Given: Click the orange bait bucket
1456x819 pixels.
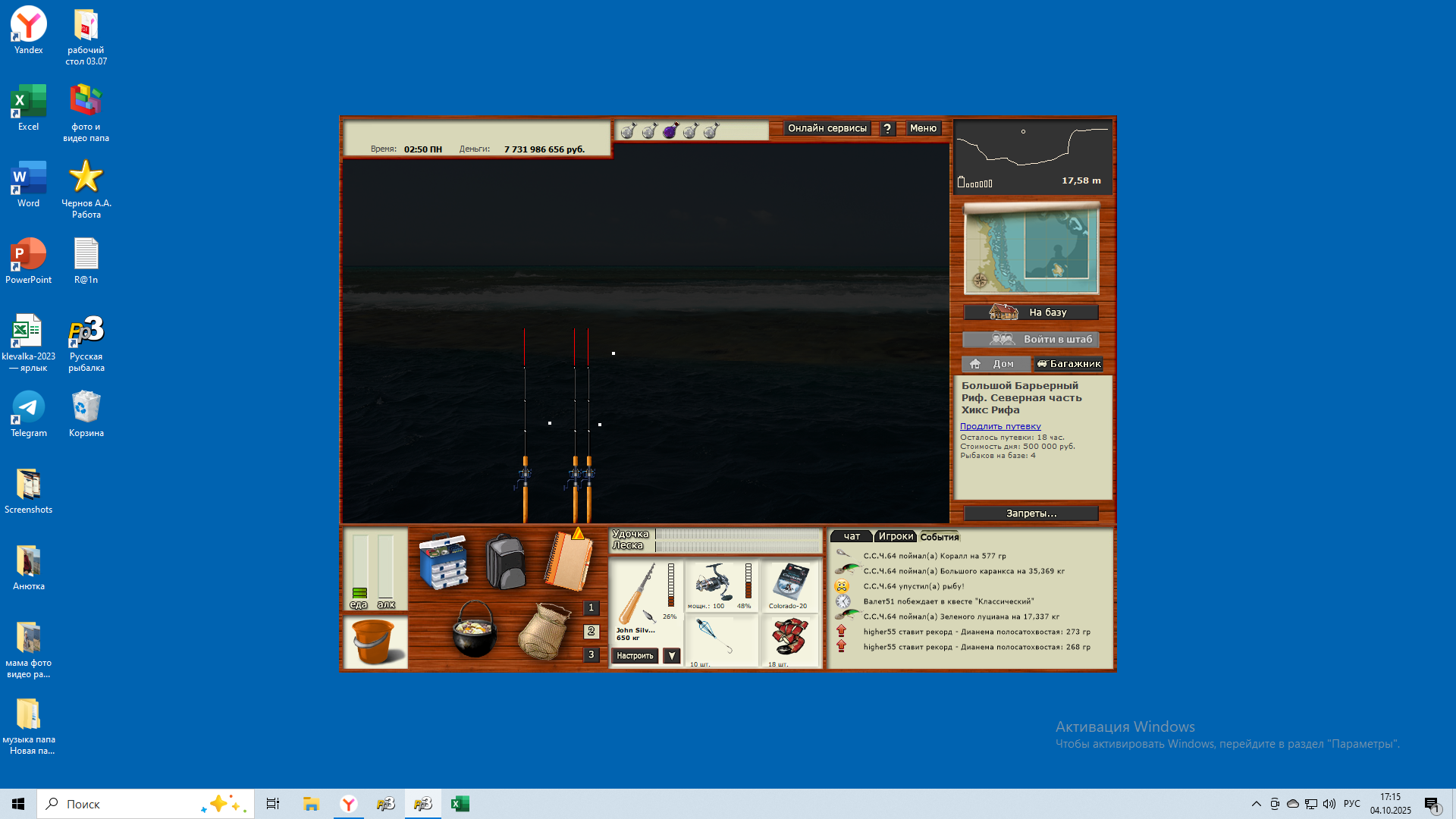Looking at the screenshot, I should coord(375,642).
